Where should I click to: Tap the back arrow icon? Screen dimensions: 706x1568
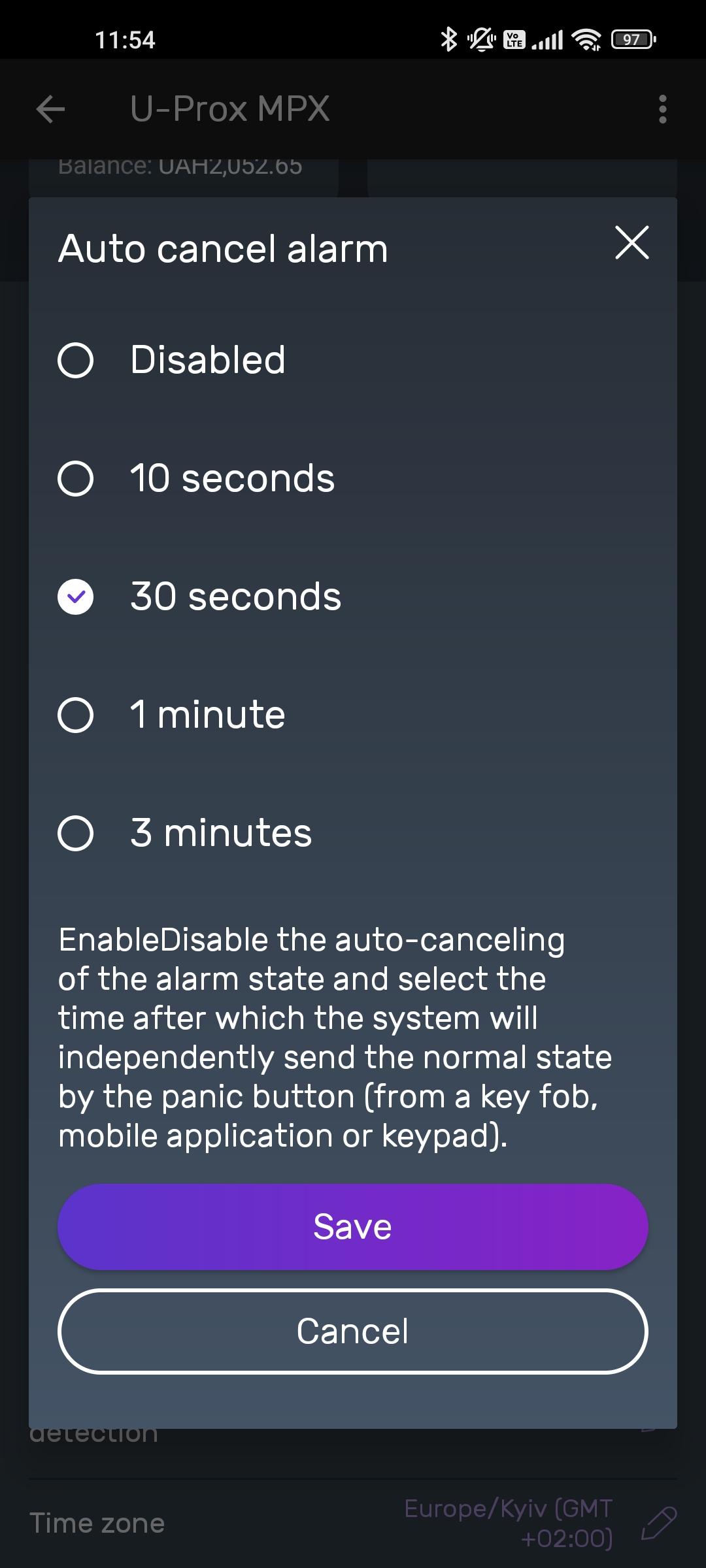pyautogui.click(x=50, y=109)
